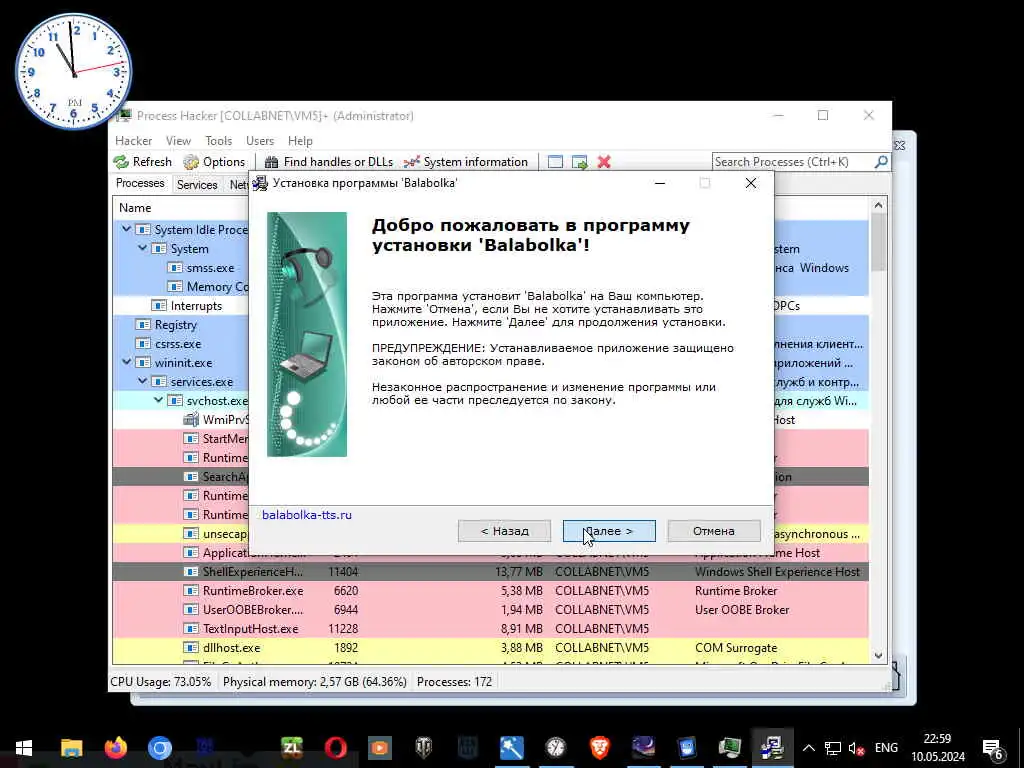This screenshot has width=1024, height=768.
Task: Click the 'COM Surrogate' description text
Action: 736,648
